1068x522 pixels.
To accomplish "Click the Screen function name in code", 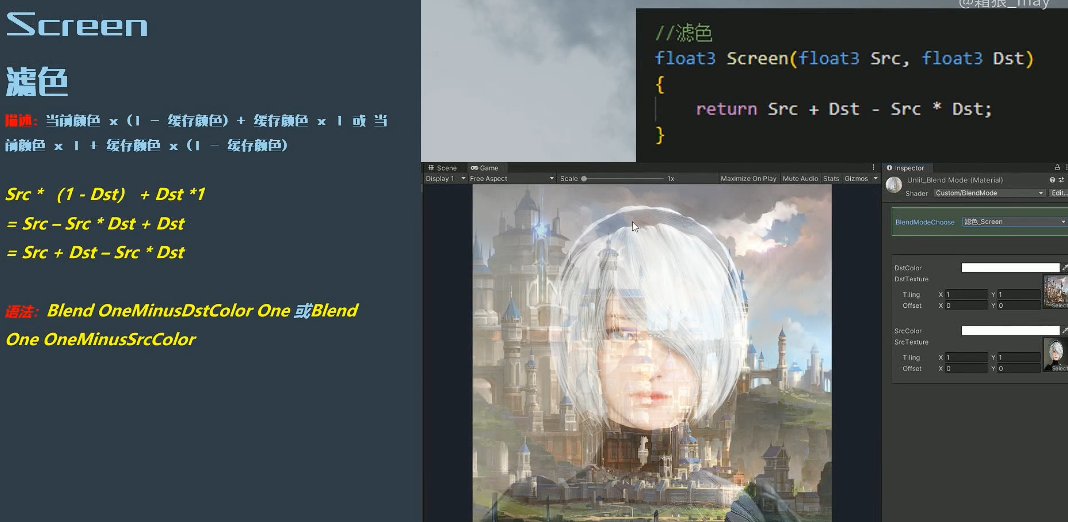I will pos(757,59).
